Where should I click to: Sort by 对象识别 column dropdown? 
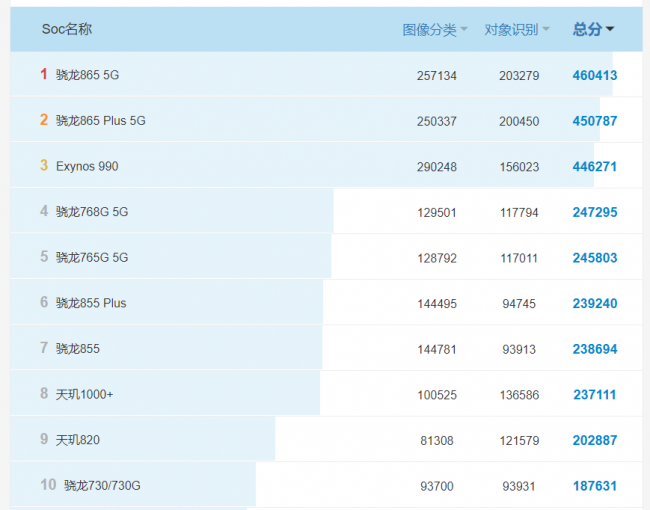517,29
